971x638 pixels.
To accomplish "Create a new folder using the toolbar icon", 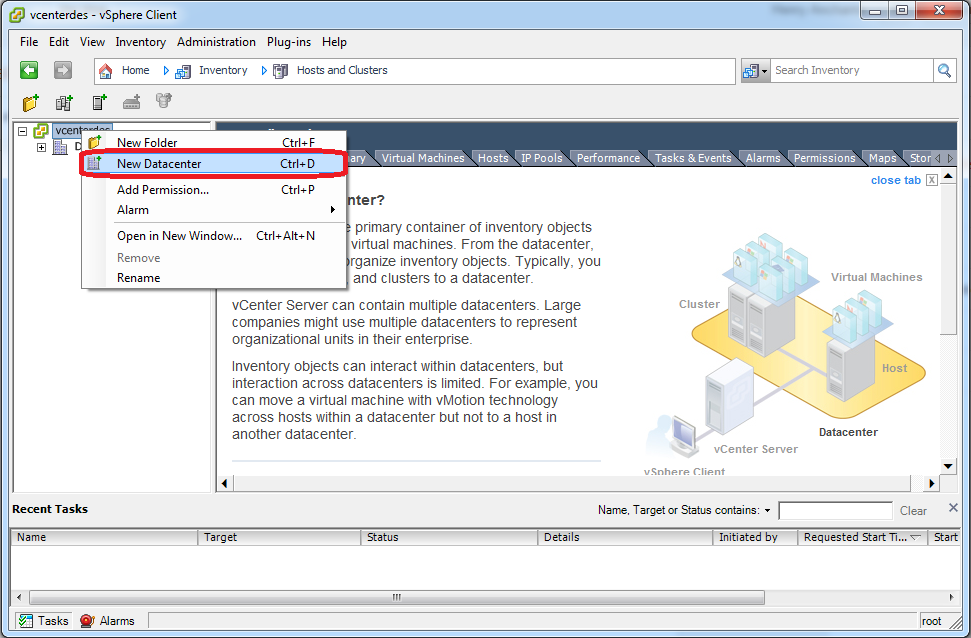I will 30,101.
